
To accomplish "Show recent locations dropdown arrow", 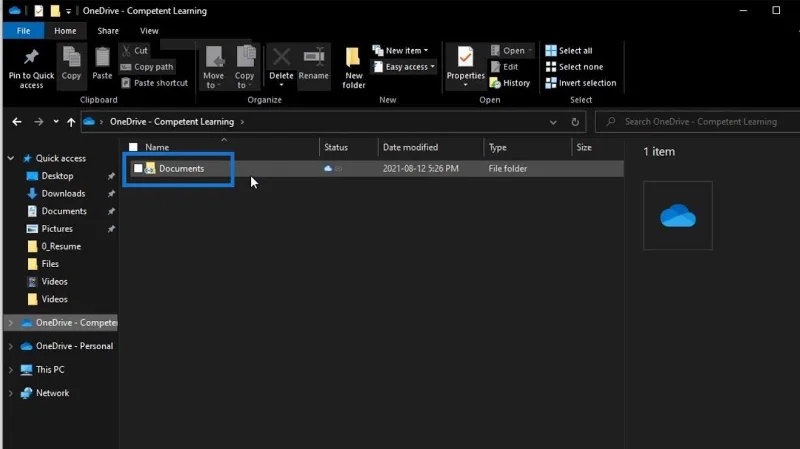I will (56, 122).
